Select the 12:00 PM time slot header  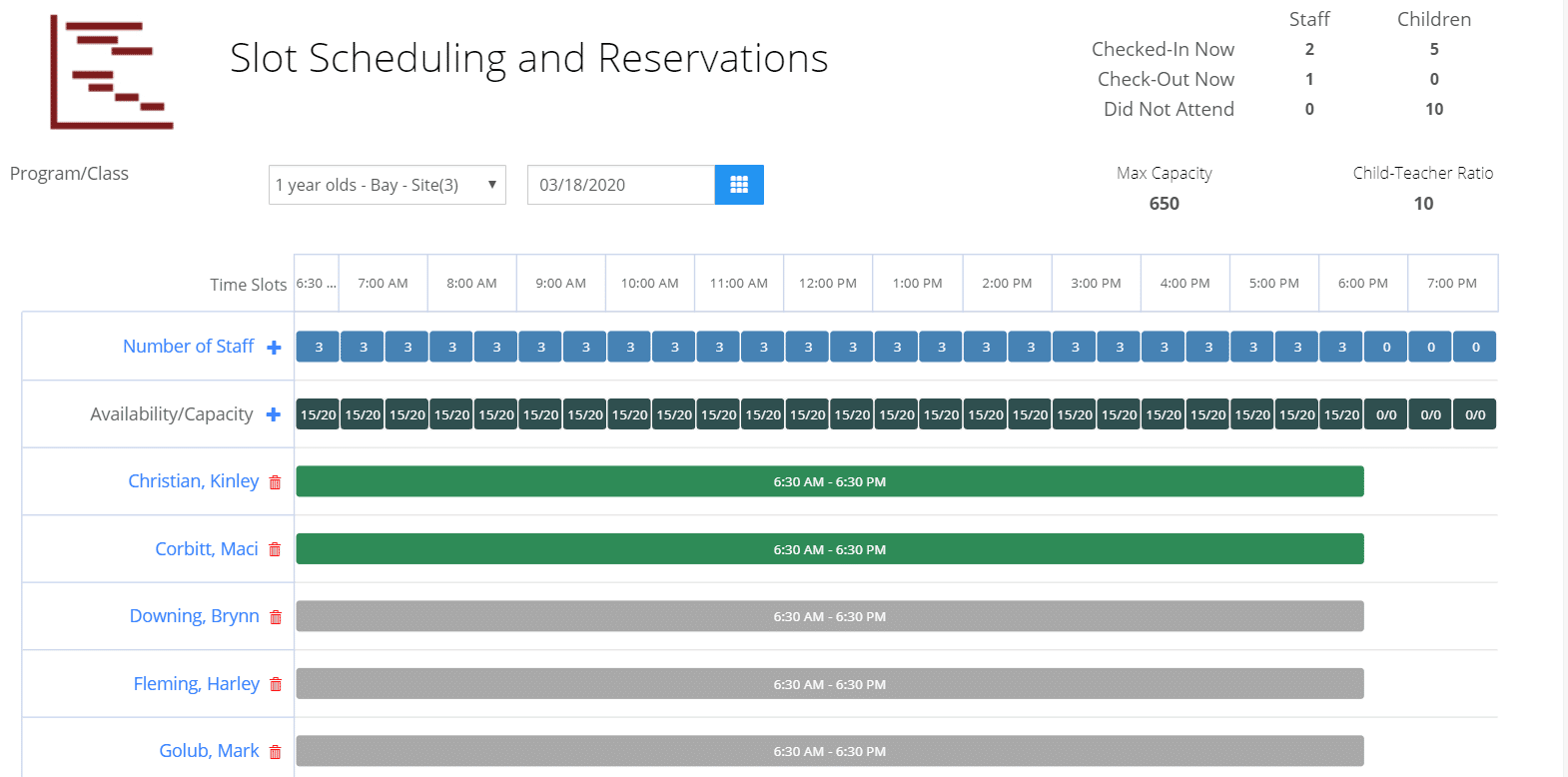(827, 284)
